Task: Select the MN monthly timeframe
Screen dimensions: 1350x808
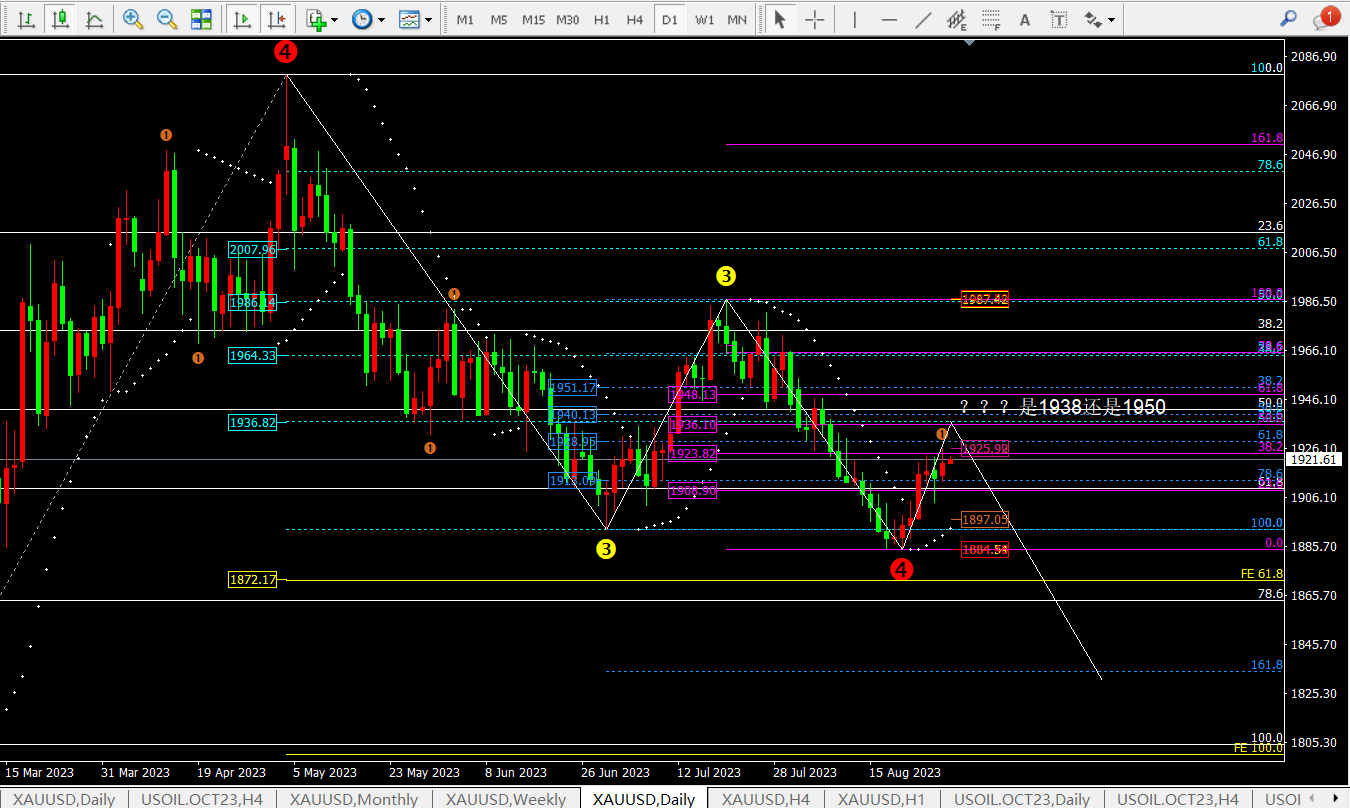Action: coord(737,19)
